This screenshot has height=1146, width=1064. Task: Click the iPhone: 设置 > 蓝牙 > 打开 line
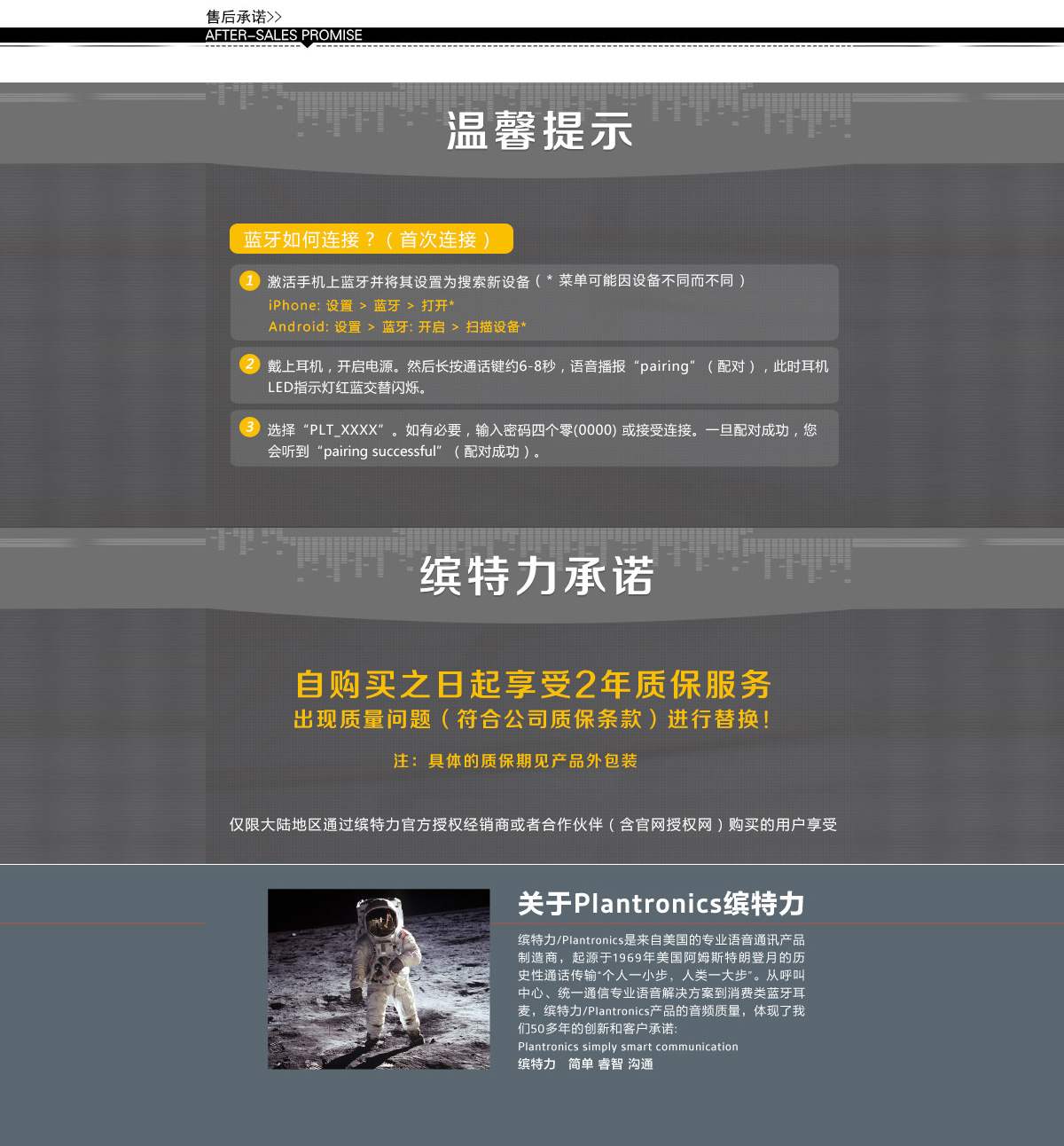pyautogui.click(x=362, y=305)
